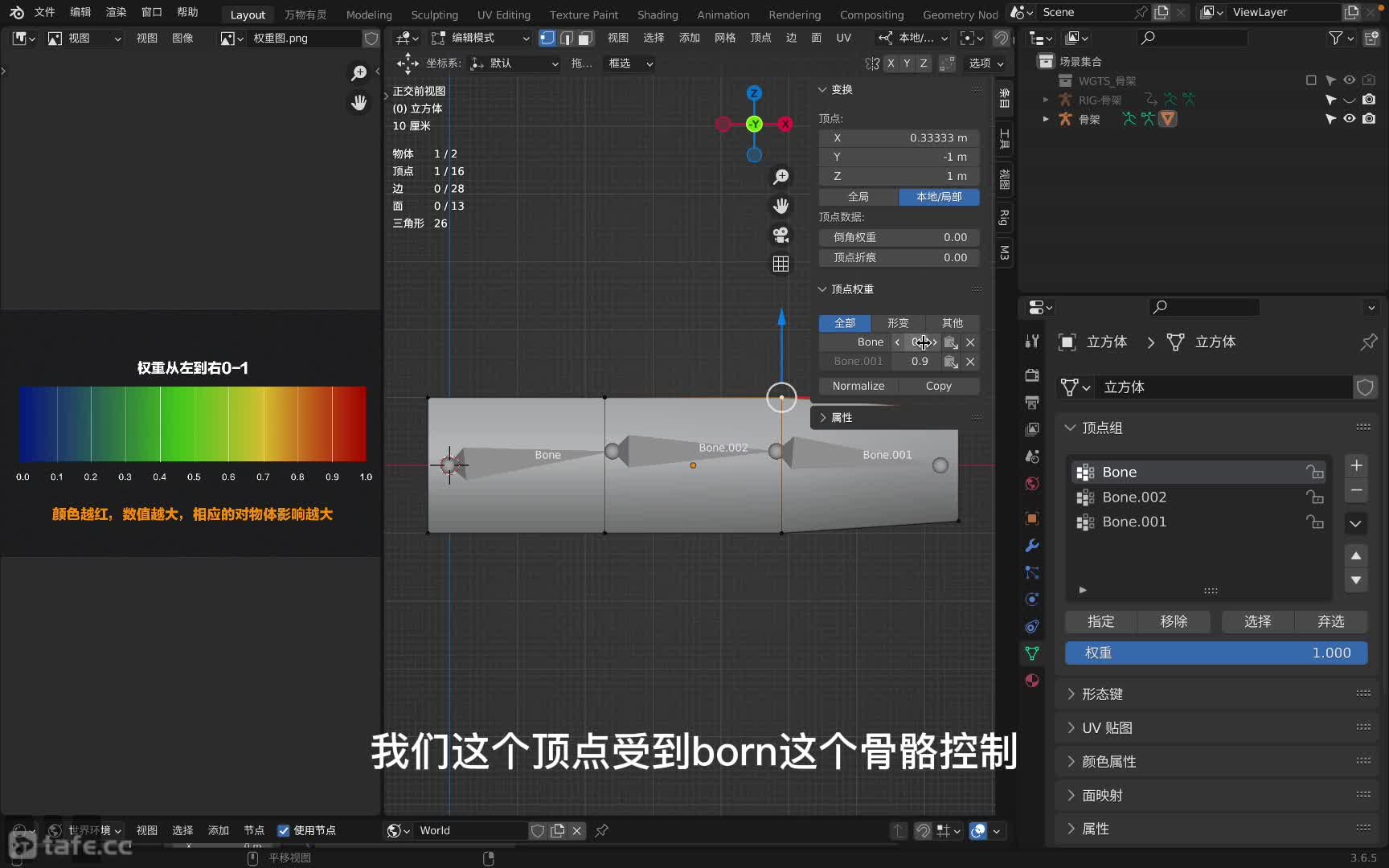The width and height of the screenshot is (1389, 868).
Task: Click the Normalize button
Action: pyautogui.click(x=858, y=387)
